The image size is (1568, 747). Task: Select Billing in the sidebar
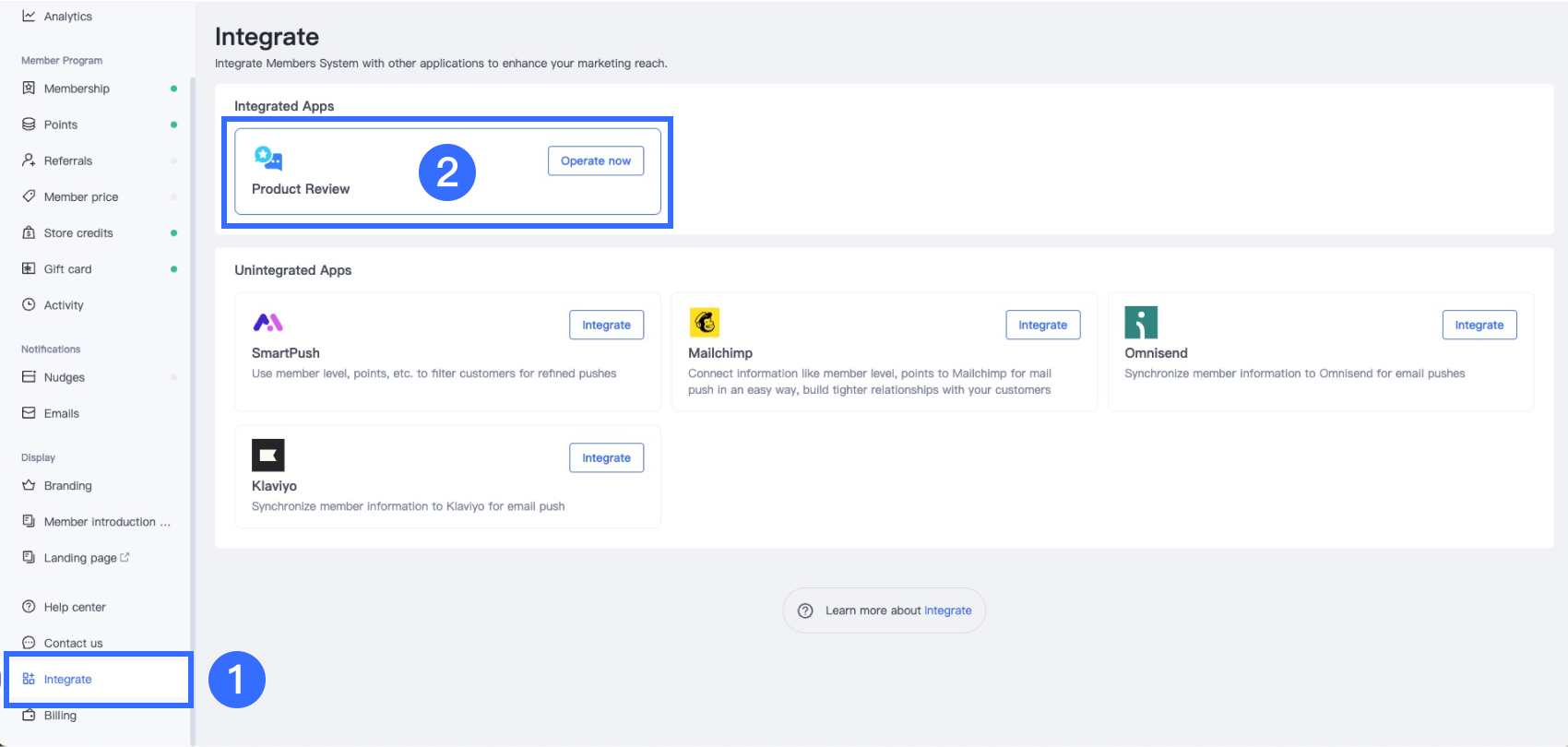60,716
